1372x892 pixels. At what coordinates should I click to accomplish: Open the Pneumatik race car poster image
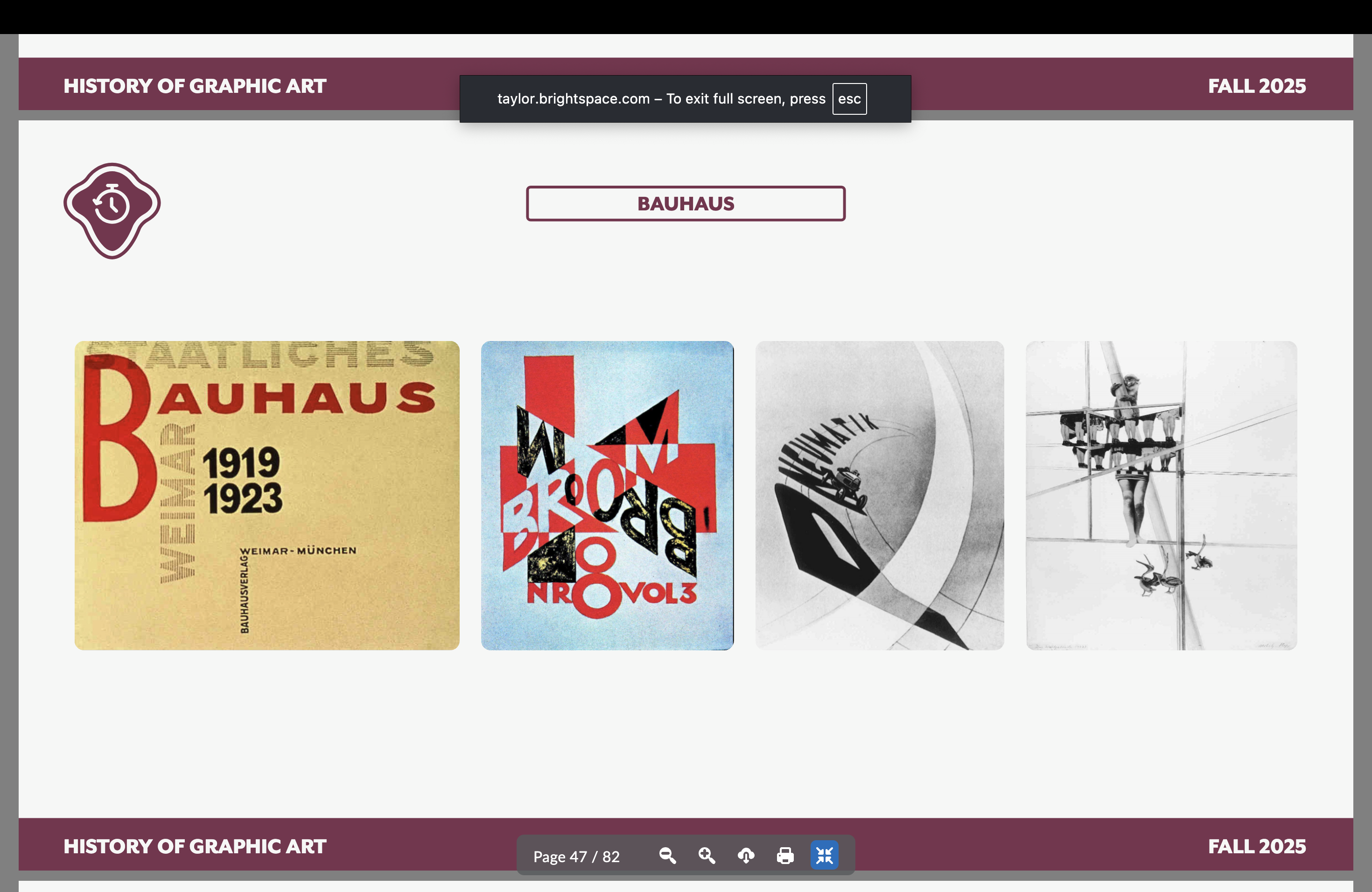879,495
